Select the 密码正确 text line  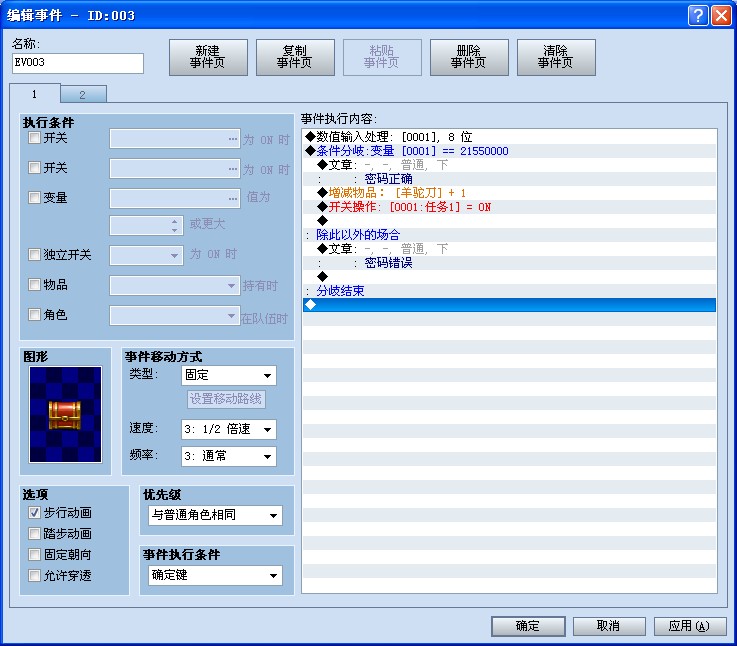510,179
